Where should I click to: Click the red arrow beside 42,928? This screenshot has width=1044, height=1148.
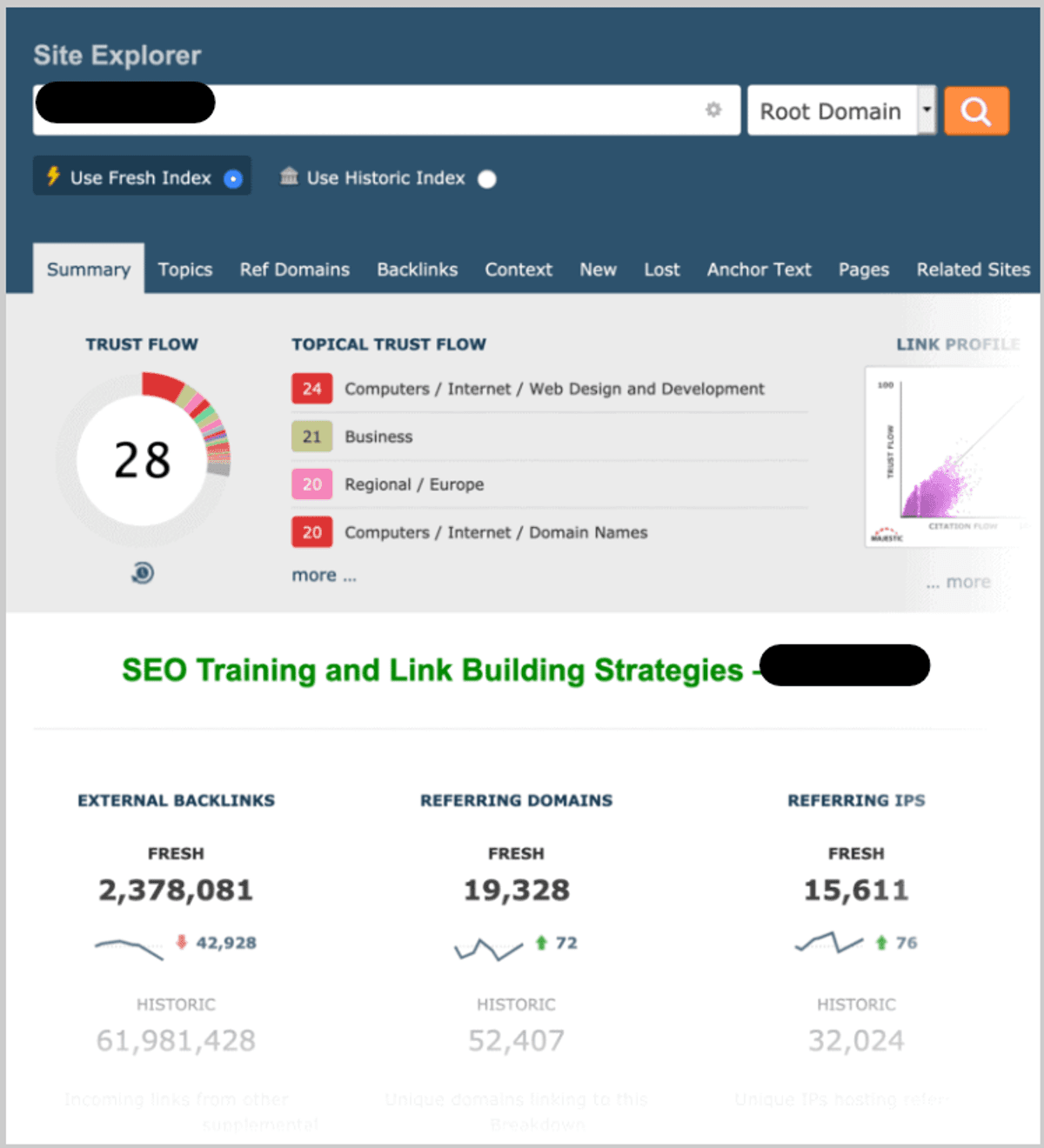[182, 942]
